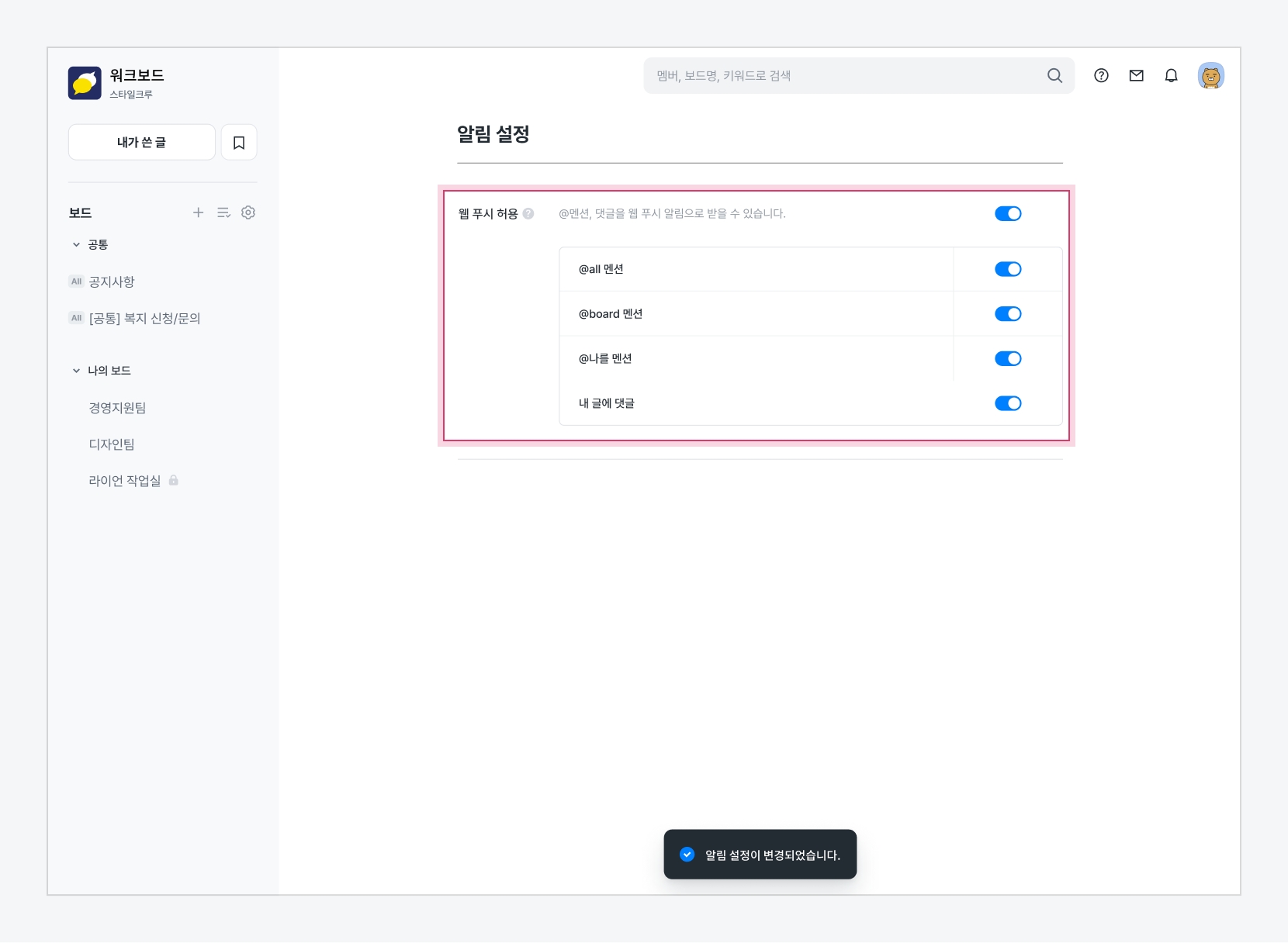1288x943 pixels.
Task: Open the 공지사항 board
Action: (x=112, y=282)
